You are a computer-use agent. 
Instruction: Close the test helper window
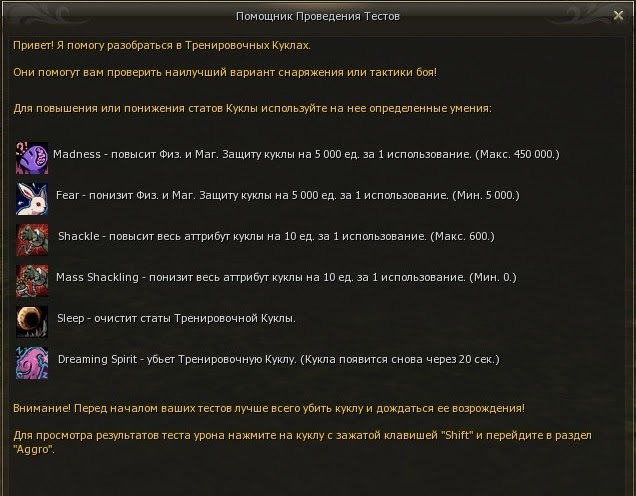point(618,16)
